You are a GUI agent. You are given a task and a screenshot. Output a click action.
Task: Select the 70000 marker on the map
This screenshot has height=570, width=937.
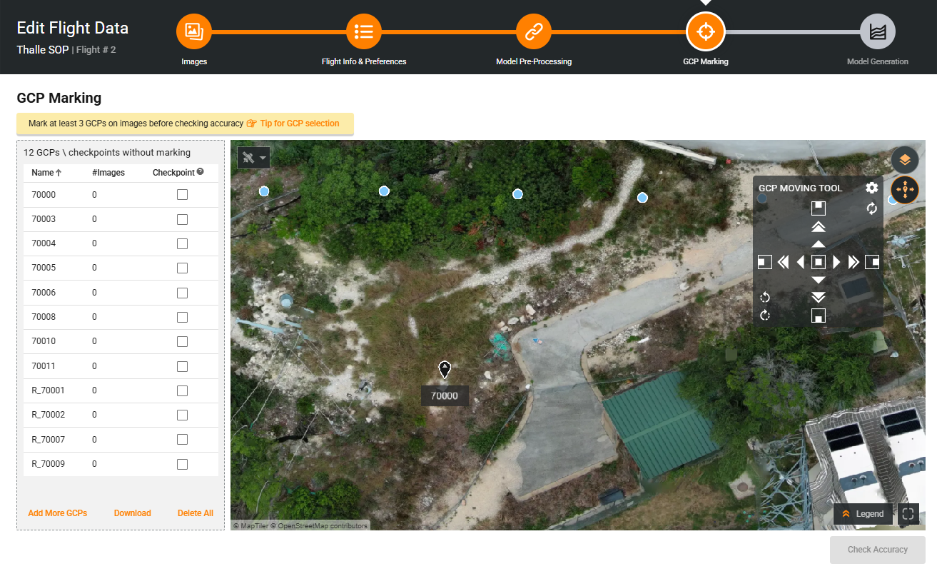click(x=445, y=370)
